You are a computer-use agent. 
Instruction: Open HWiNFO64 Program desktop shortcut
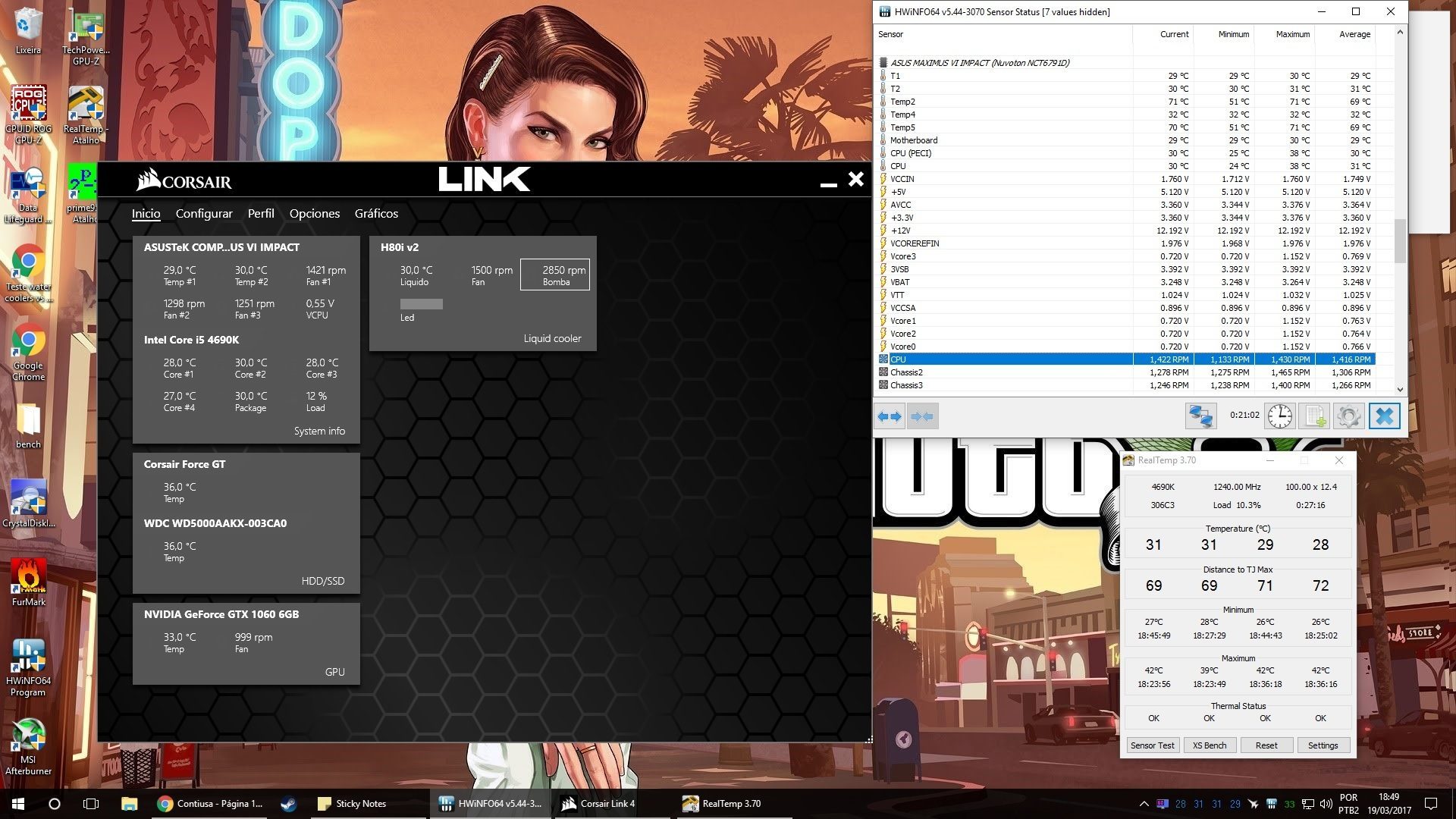(28, 667)
